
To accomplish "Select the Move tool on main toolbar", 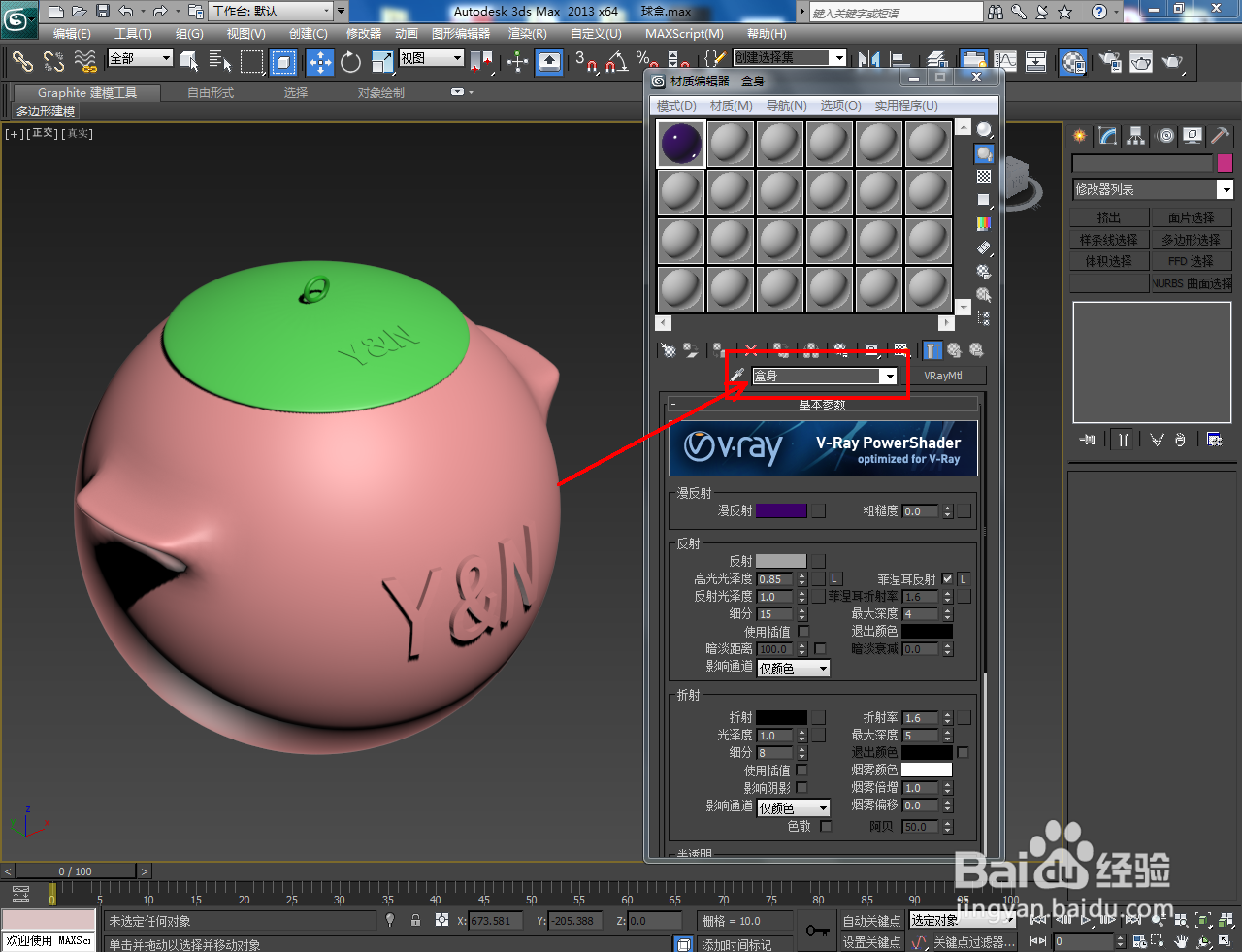I will point(318,62).
